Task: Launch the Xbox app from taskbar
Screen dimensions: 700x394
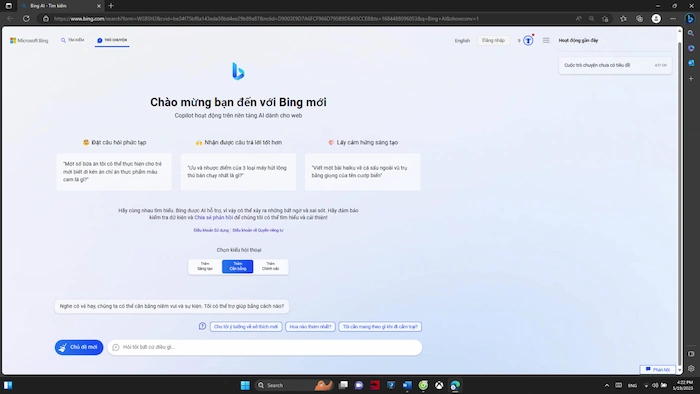Action: [x=439, y=385]
